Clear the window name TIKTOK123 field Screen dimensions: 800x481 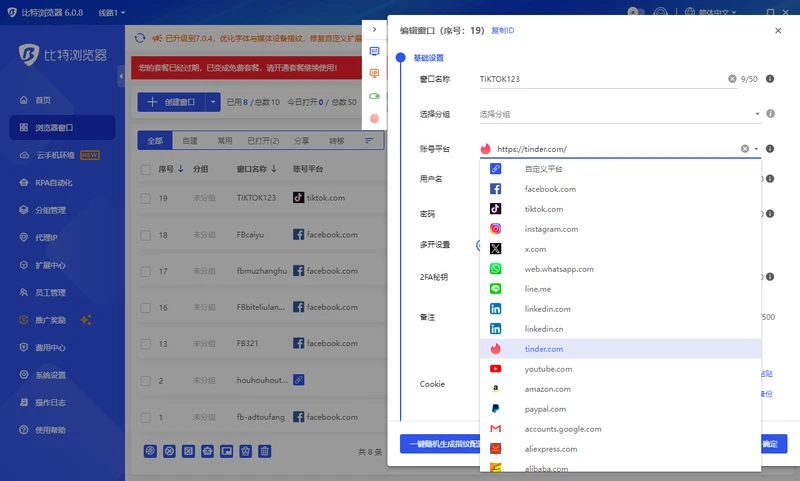pyautogui.click(x=732, y=79)
